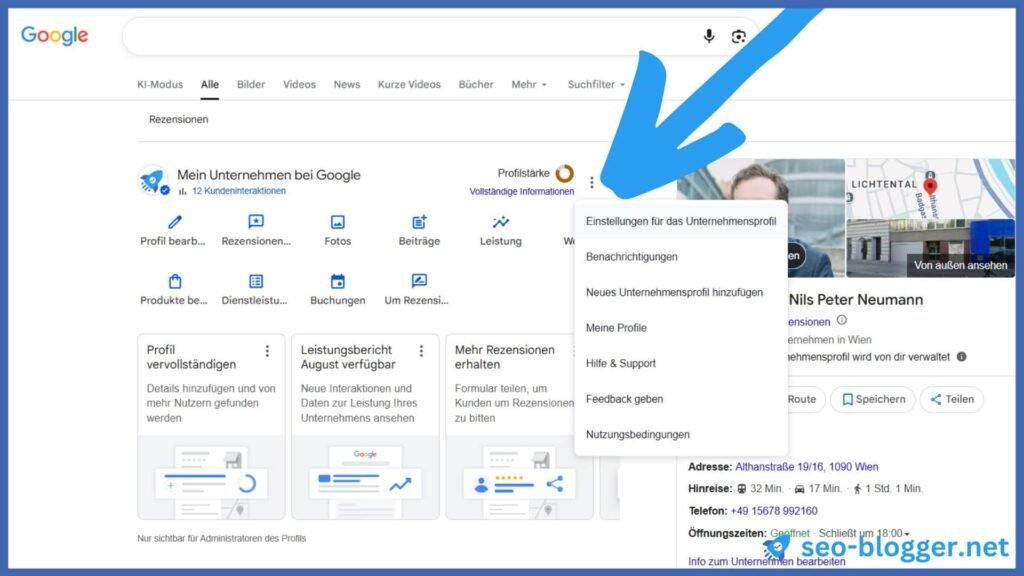
Task: Open Um Rezensionen bitten icon
Action: coord(419,281)
